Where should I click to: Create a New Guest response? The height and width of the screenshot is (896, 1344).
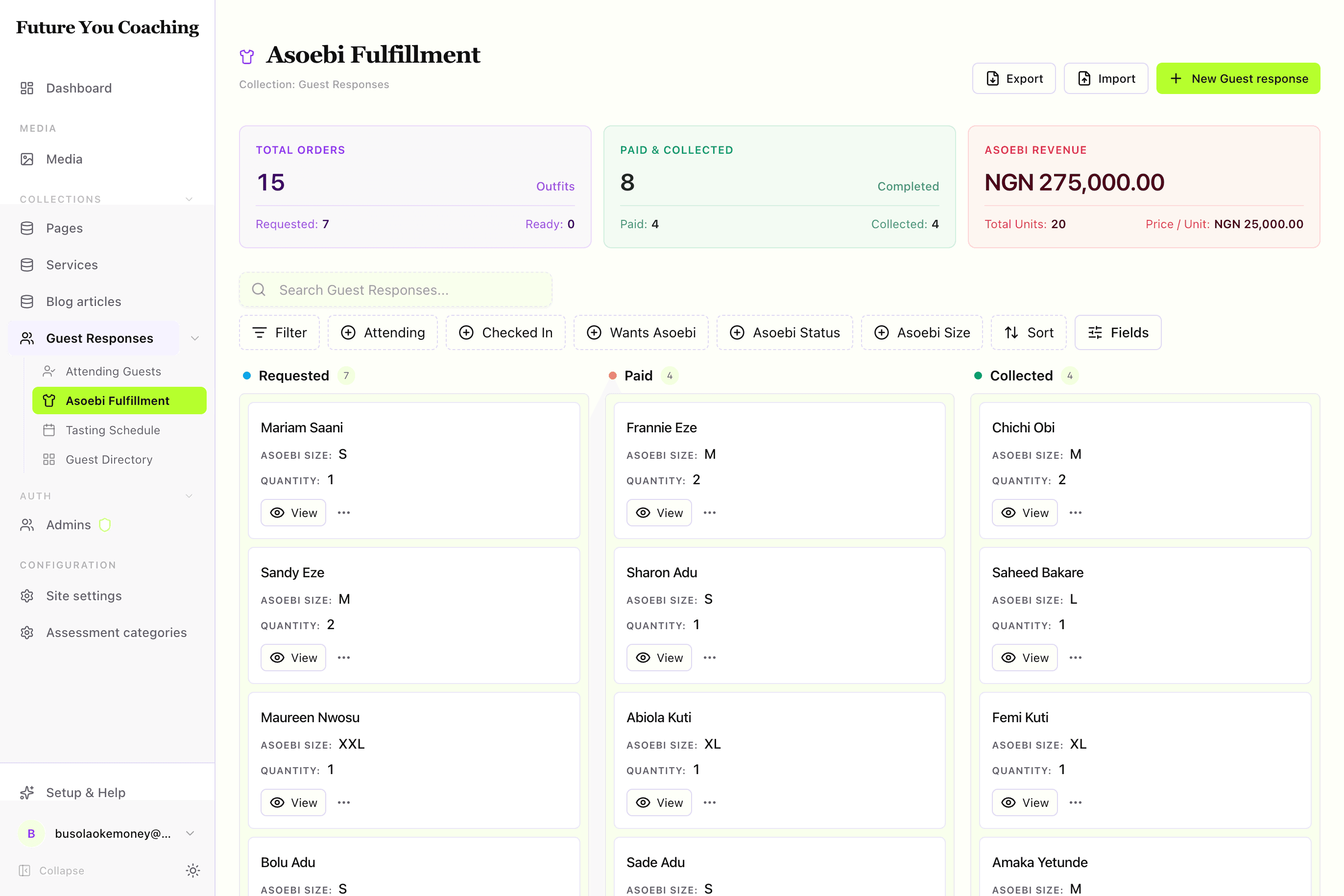tap(1238, 78)
